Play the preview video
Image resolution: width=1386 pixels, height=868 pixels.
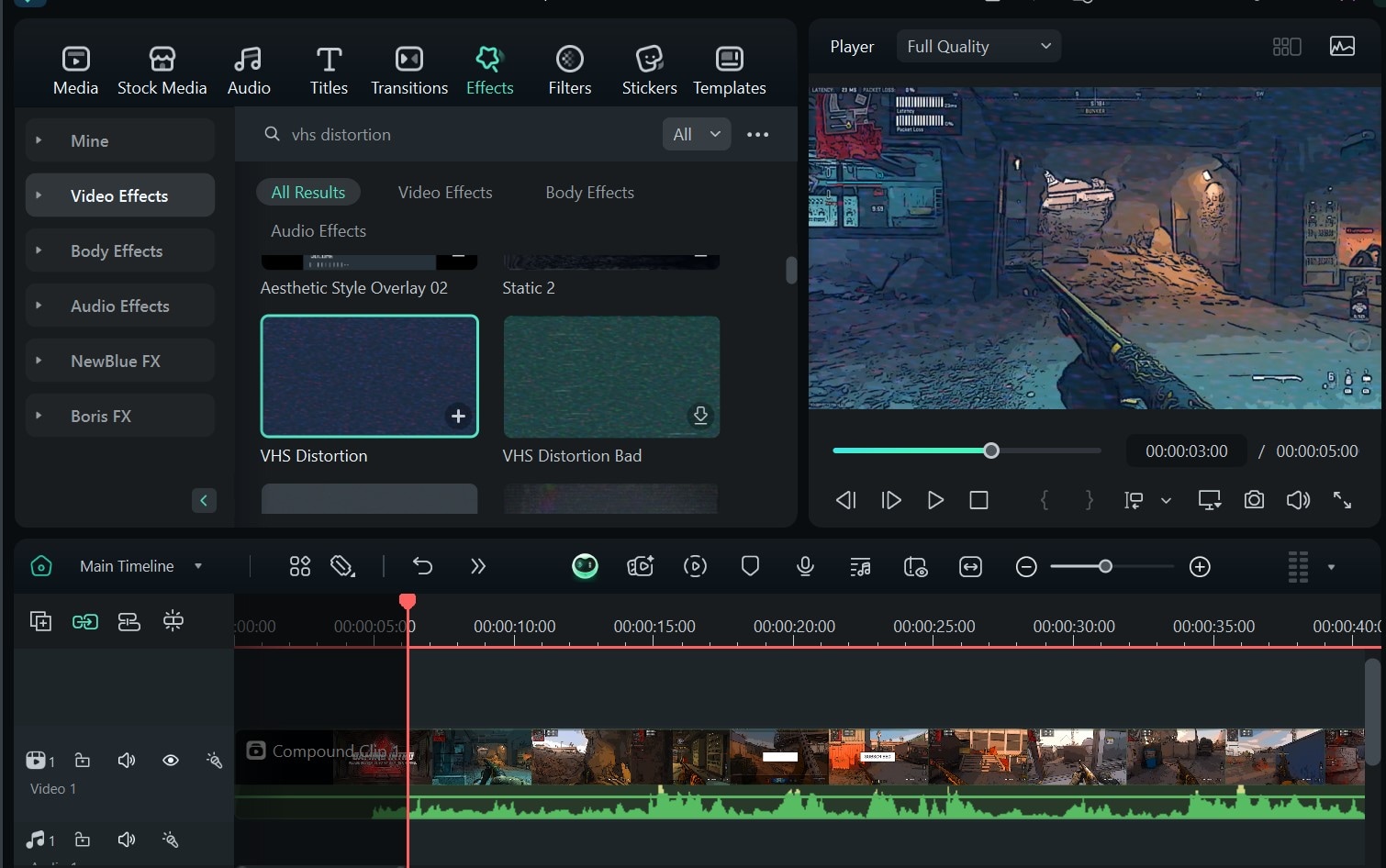tap(935, 500)
